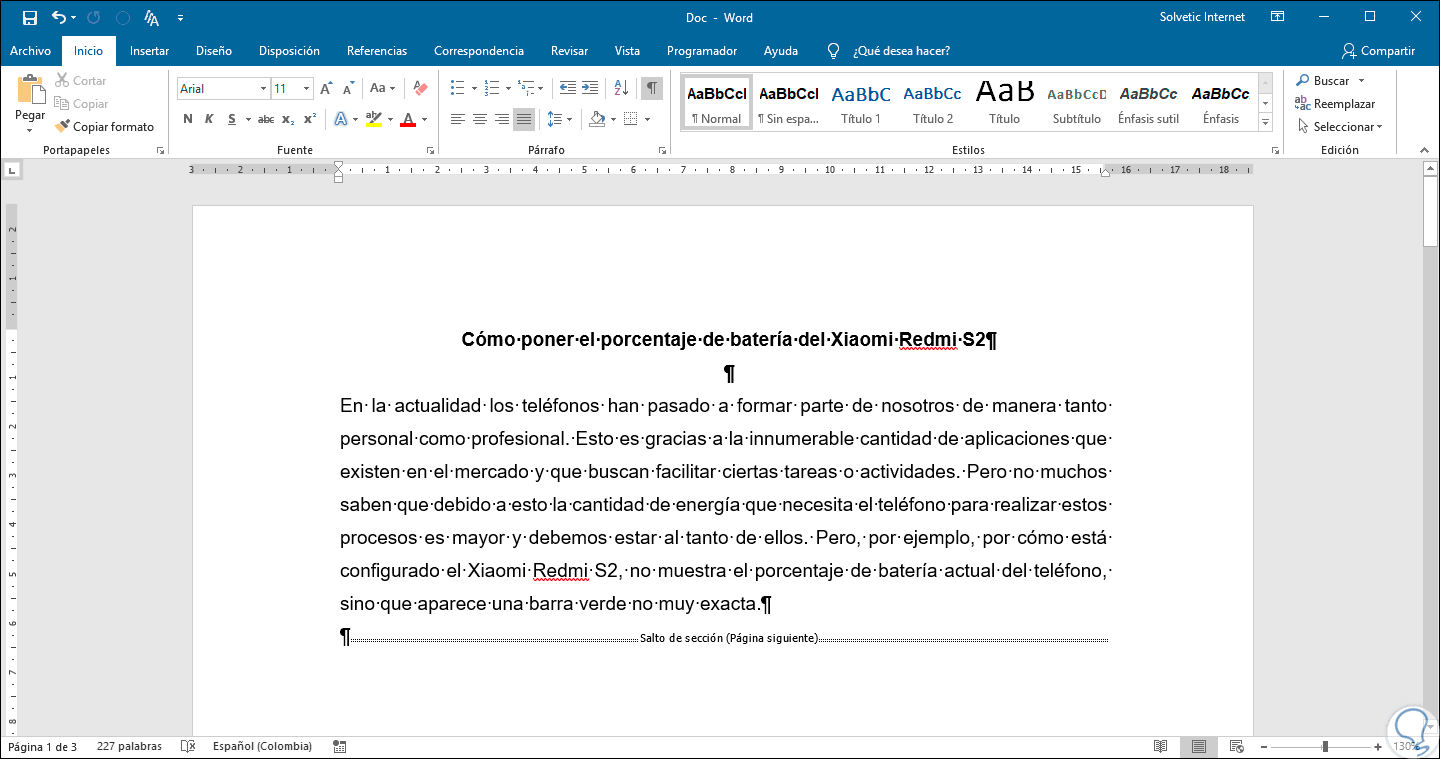Open the Referencias ribbon tab
The image size is (1440, 759).
pos(376,51)
